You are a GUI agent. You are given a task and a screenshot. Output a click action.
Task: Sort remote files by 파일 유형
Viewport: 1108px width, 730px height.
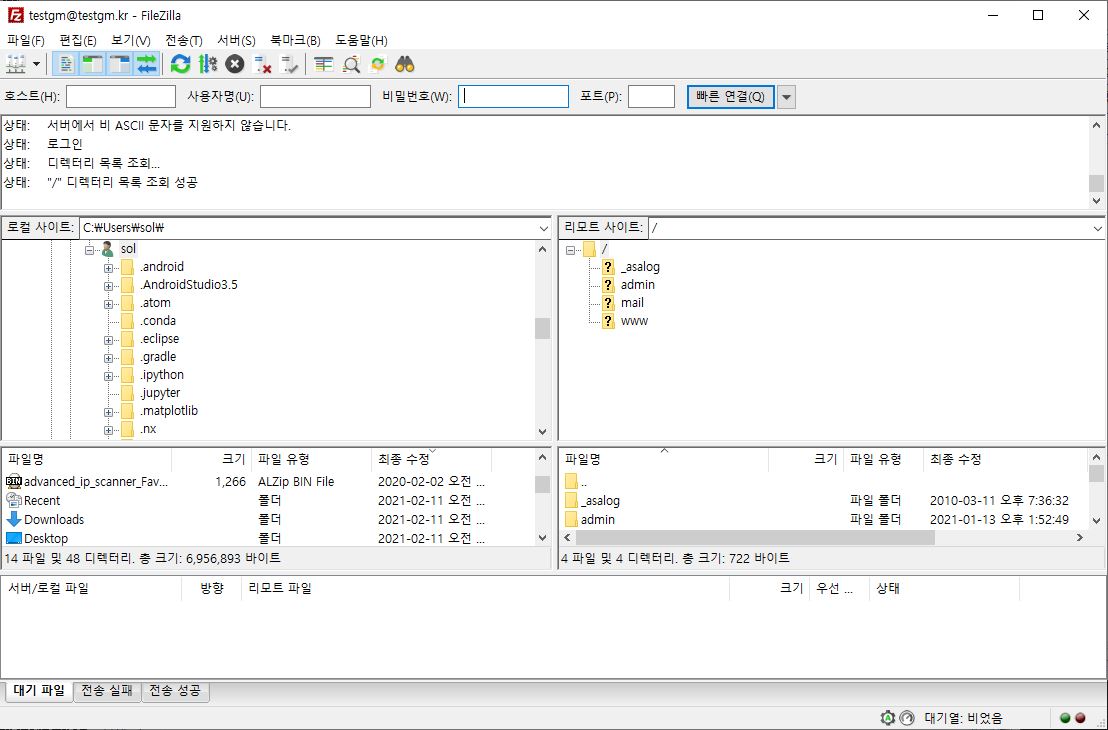(883, 459)
